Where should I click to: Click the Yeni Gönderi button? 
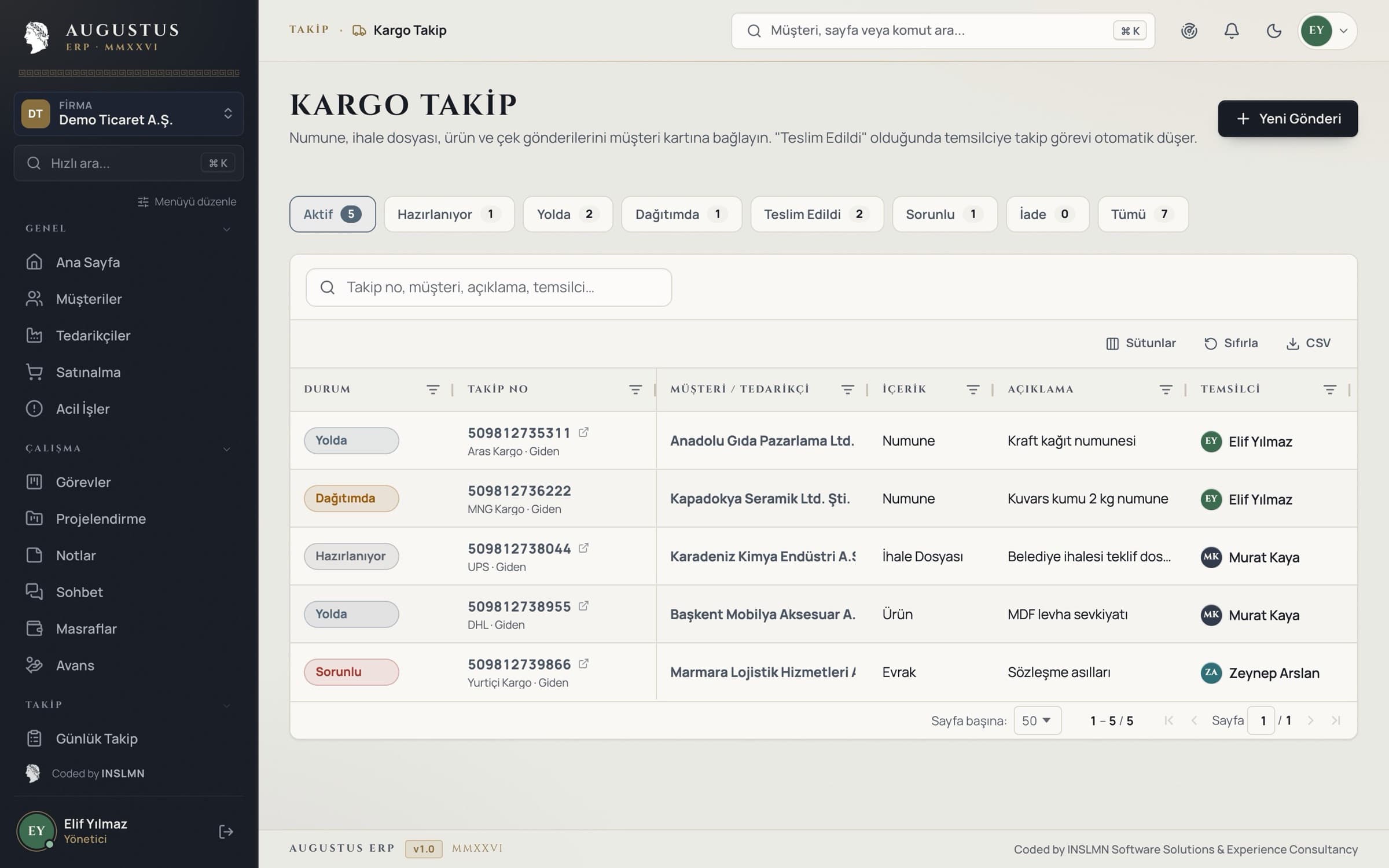tap(1288, 119)
